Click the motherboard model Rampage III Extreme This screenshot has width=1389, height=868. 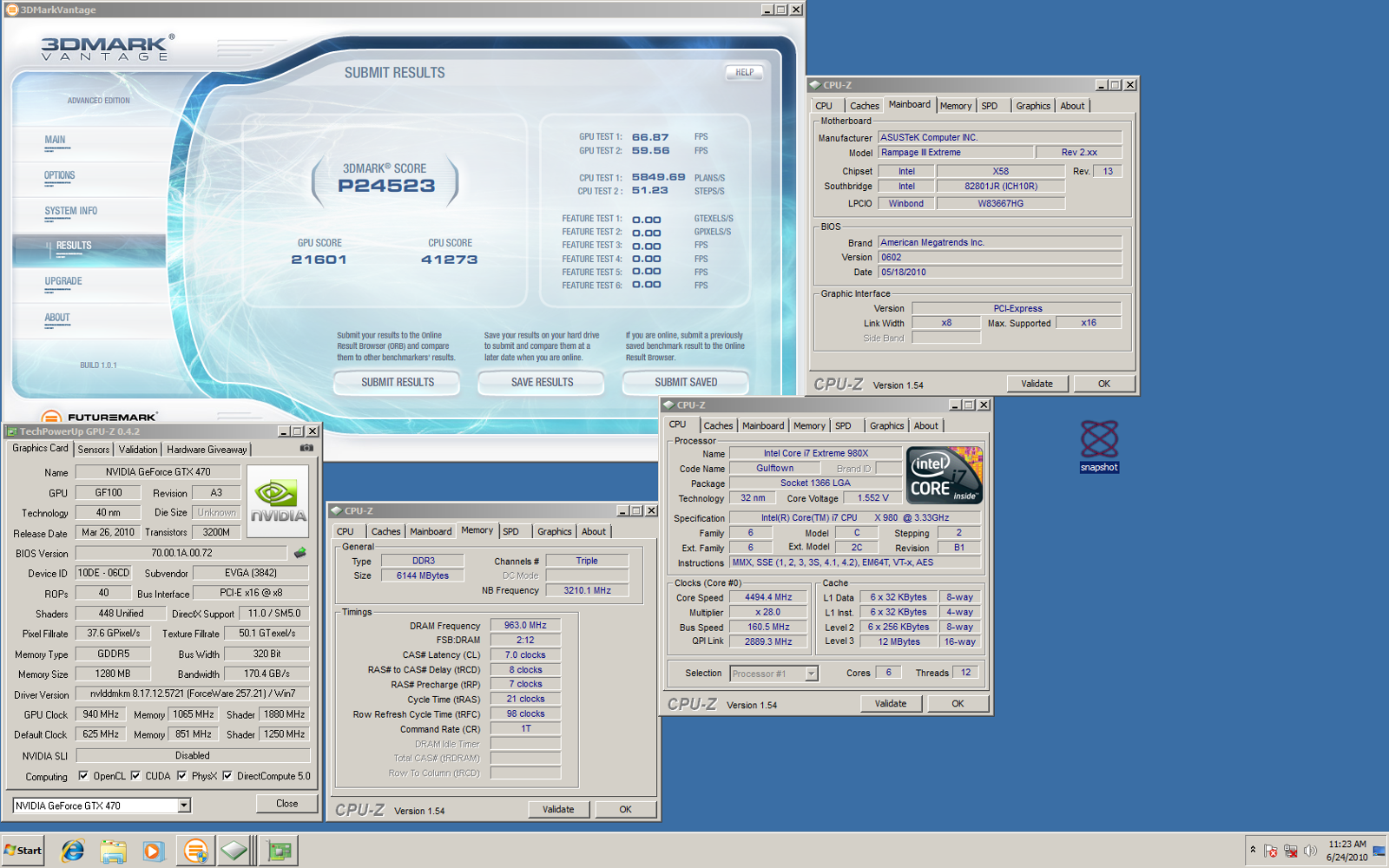point(956,152)
